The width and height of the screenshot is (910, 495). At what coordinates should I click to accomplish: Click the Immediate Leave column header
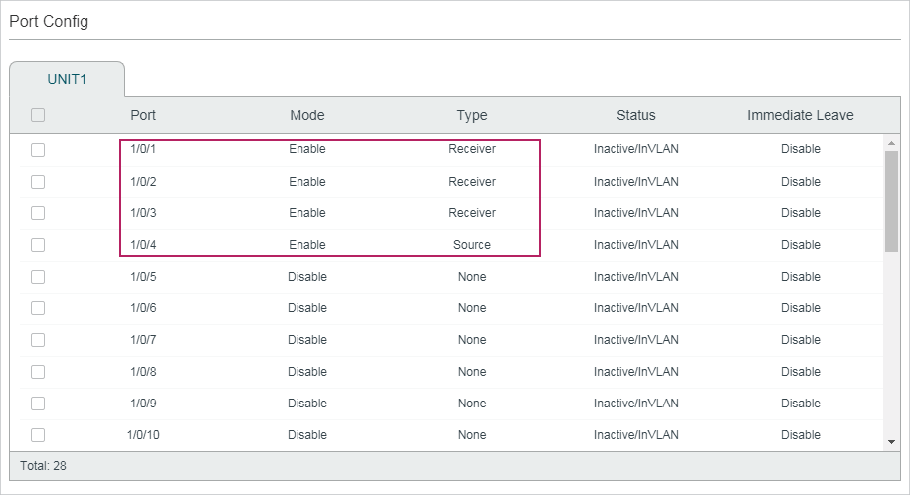coord(800,115)
